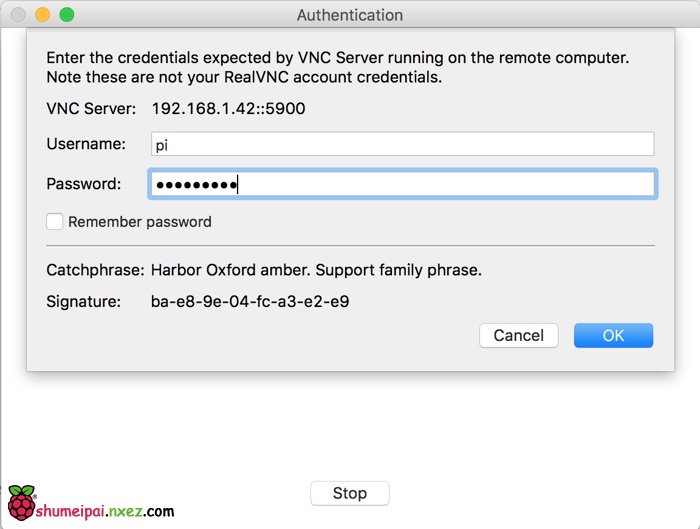Click the credentials instruction text
This screenshot has width=700, height=529.
338,67
